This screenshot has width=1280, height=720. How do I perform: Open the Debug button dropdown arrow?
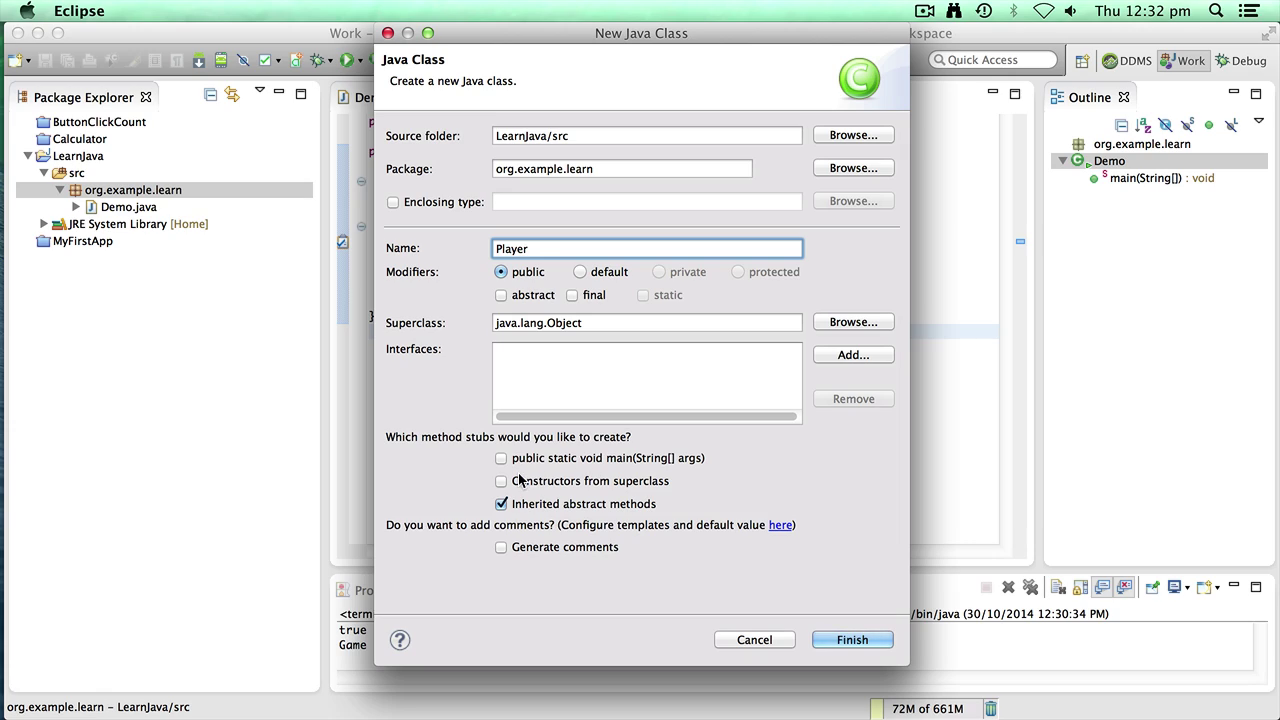click(x=331, y=61)
